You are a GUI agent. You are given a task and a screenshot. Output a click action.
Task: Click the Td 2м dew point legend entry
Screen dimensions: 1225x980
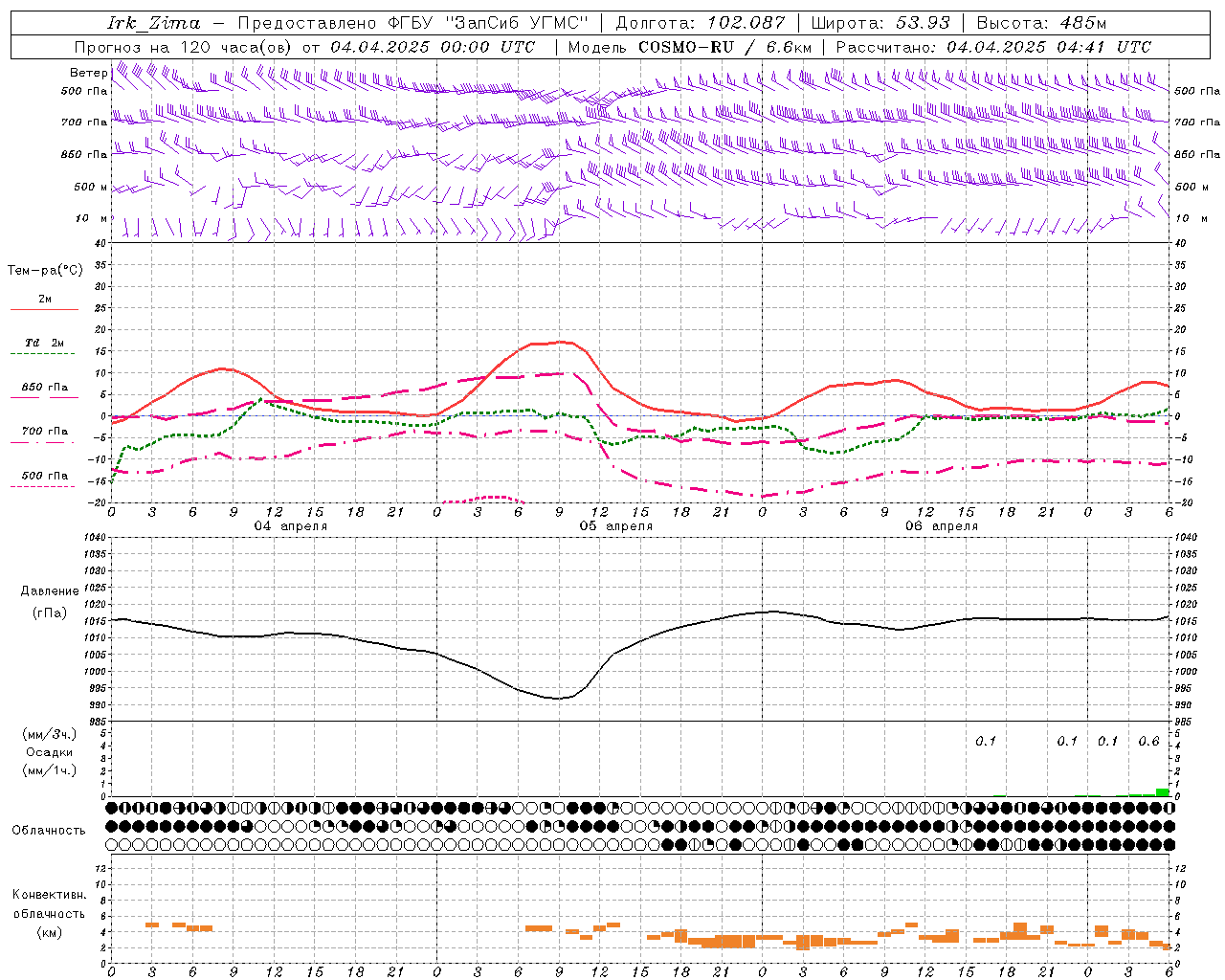(x=44, y=343)
